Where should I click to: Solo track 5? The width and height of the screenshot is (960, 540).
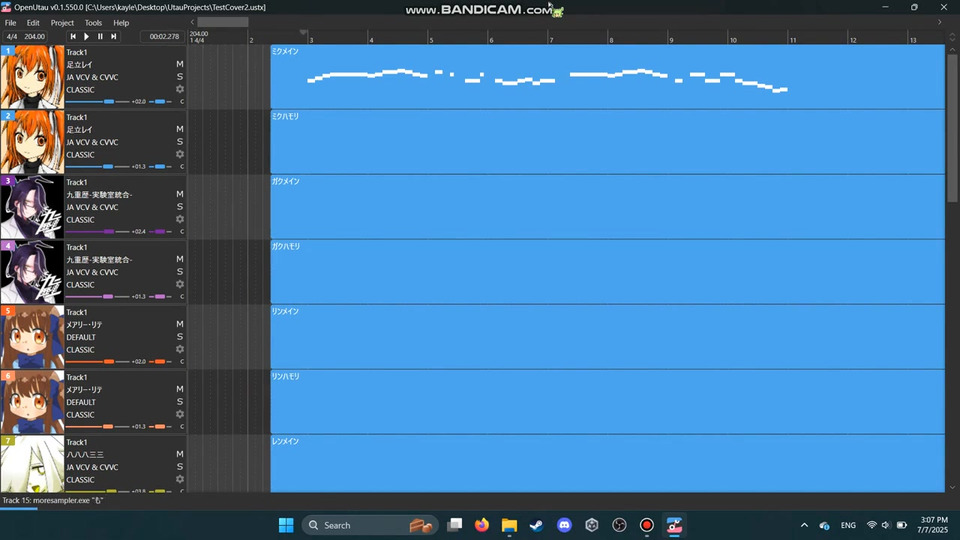pyautogui.click(x=179, y=336)
